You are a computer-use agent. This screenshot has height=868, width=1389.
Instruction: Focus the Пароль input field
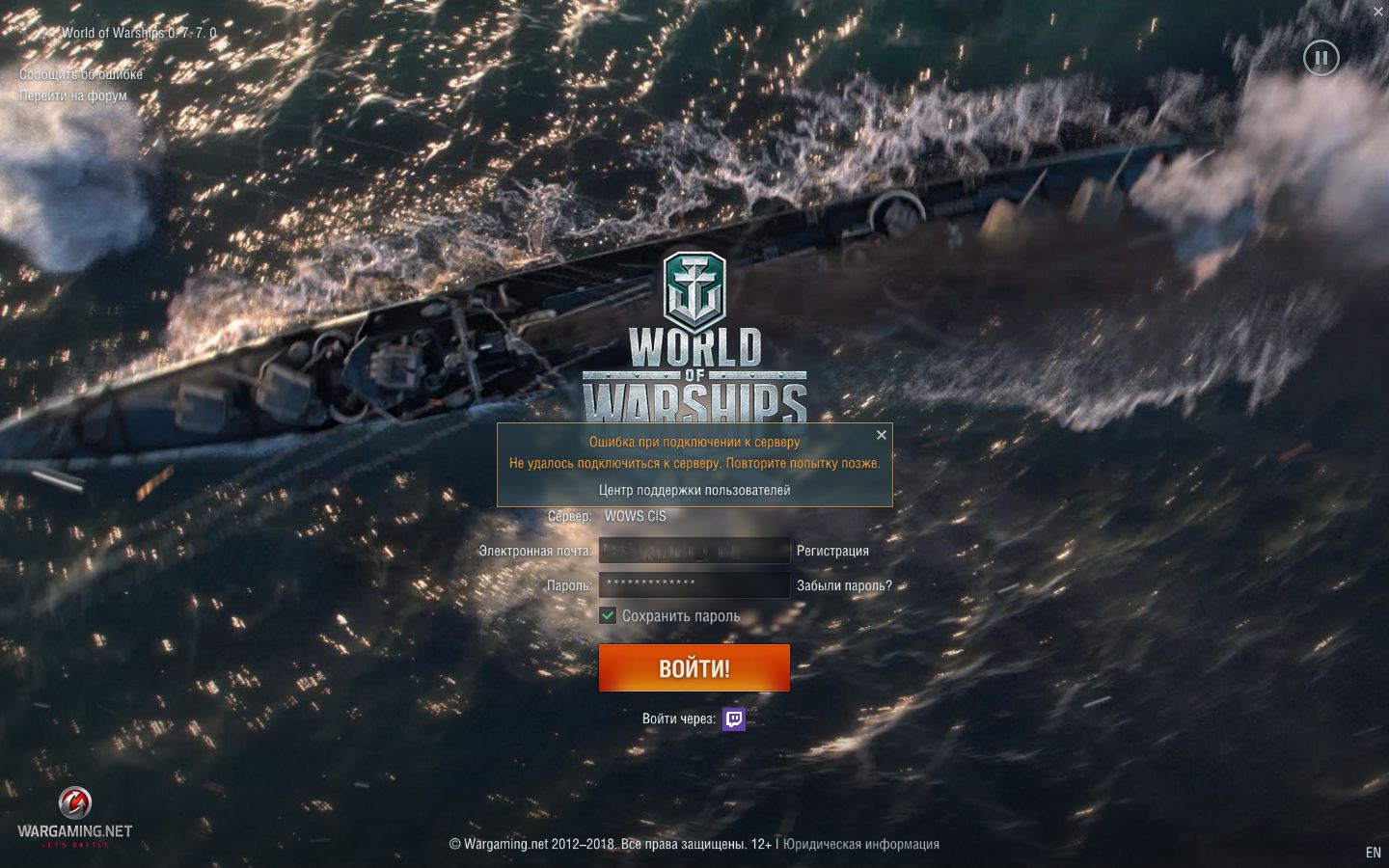pos(694,584)
